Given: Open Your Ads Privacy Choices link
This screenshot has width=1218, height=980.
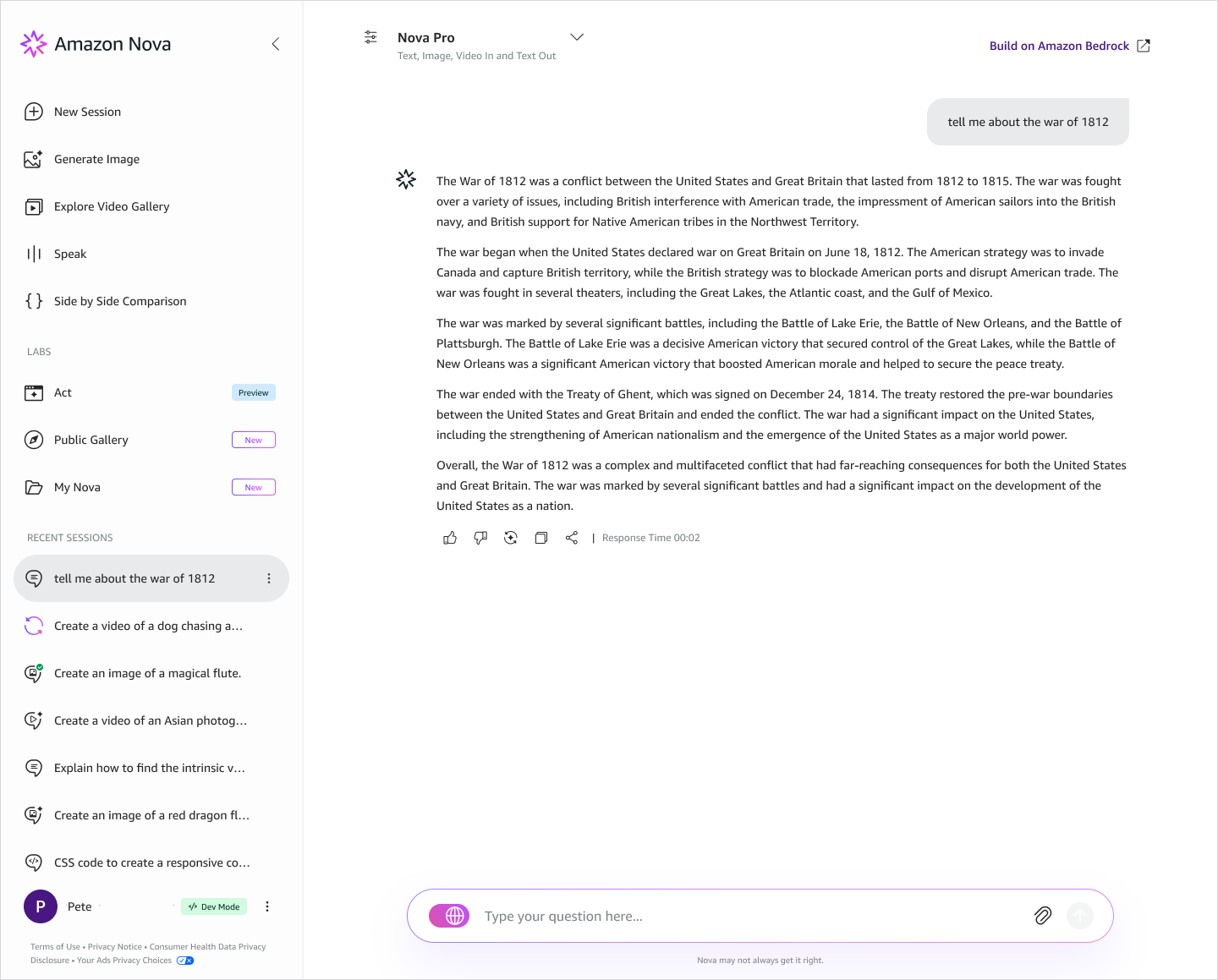Looking at the screenshot, I should tap(124, 961).
